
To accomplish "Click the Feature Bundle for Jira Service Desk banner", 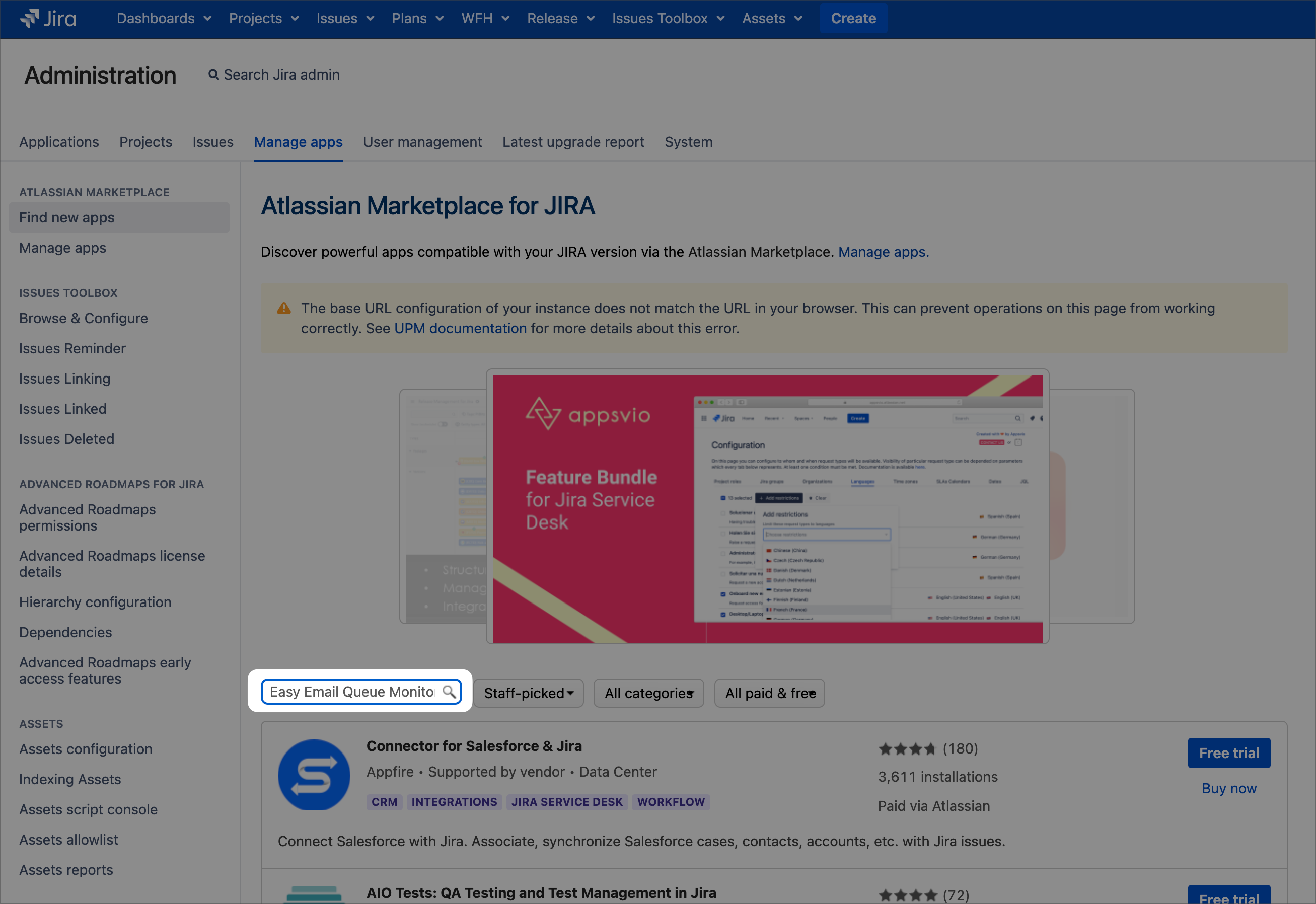I will tap(767, 509).
